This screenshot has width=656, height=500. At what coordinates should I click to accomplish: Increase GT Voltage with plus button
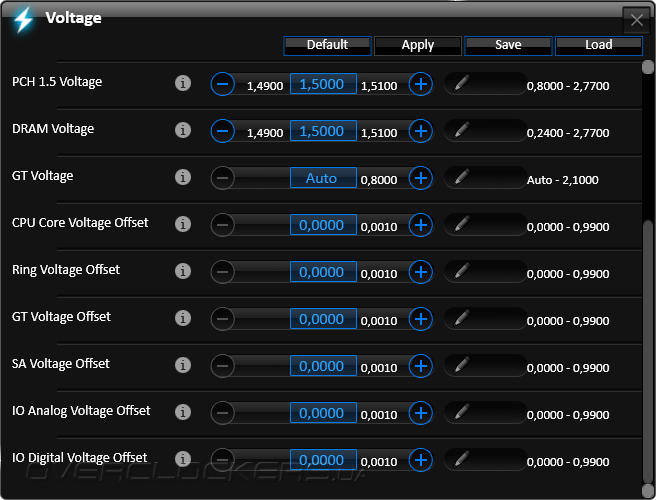tap(421, 178)
